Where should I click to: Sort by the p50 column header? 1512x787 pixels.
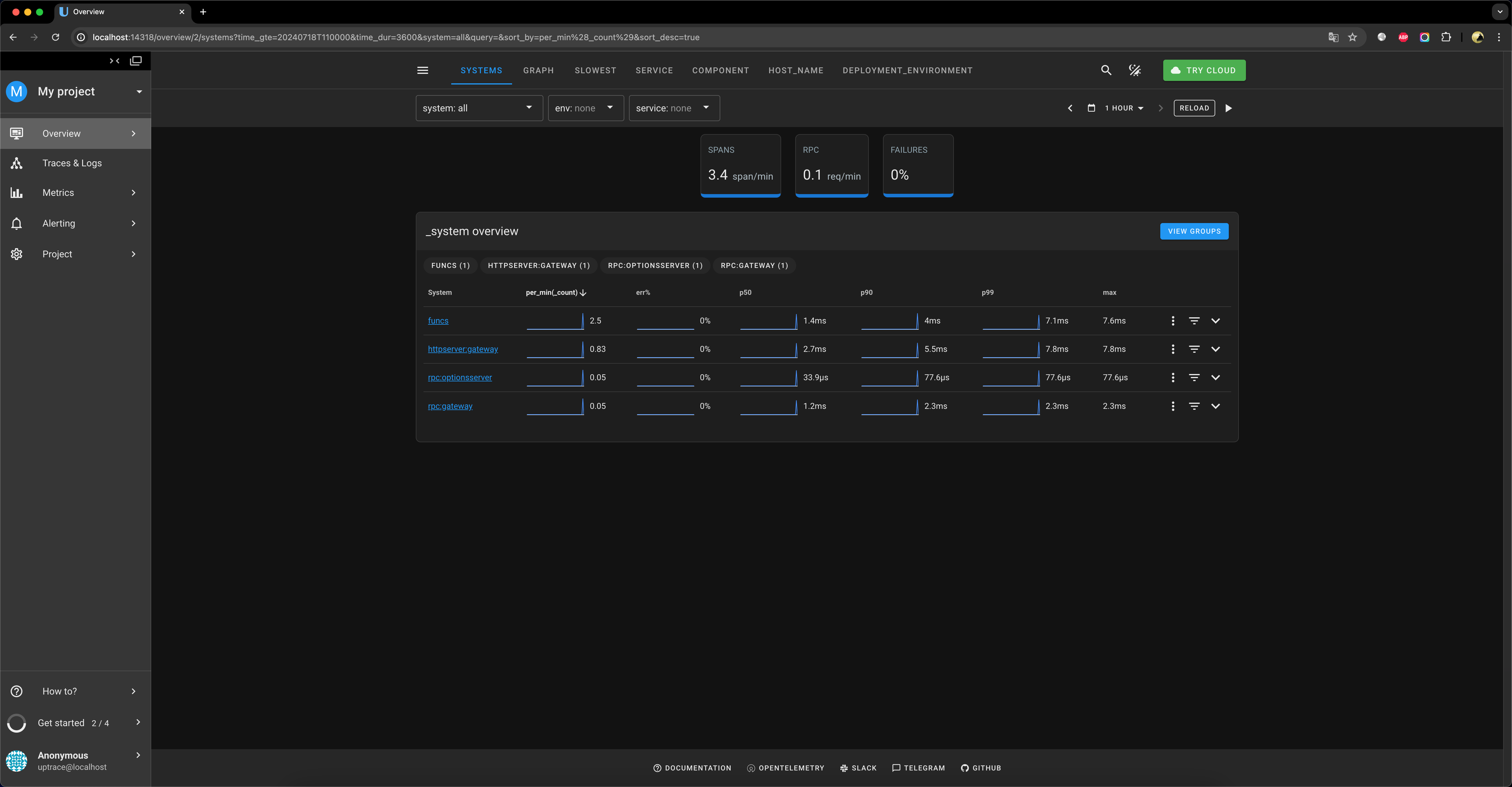coord(745,292)
